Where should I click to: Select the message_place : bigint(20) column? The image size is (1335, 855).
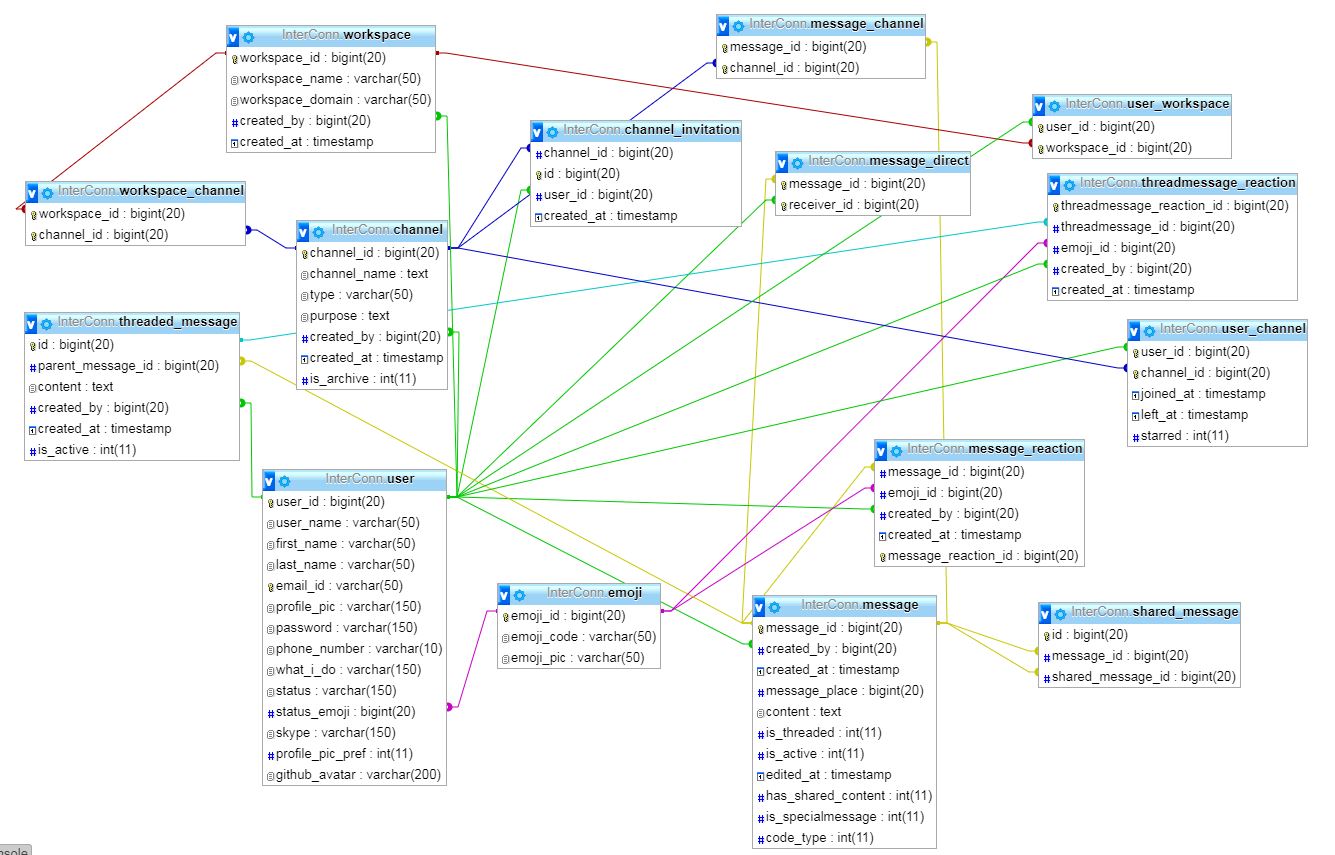845,691
